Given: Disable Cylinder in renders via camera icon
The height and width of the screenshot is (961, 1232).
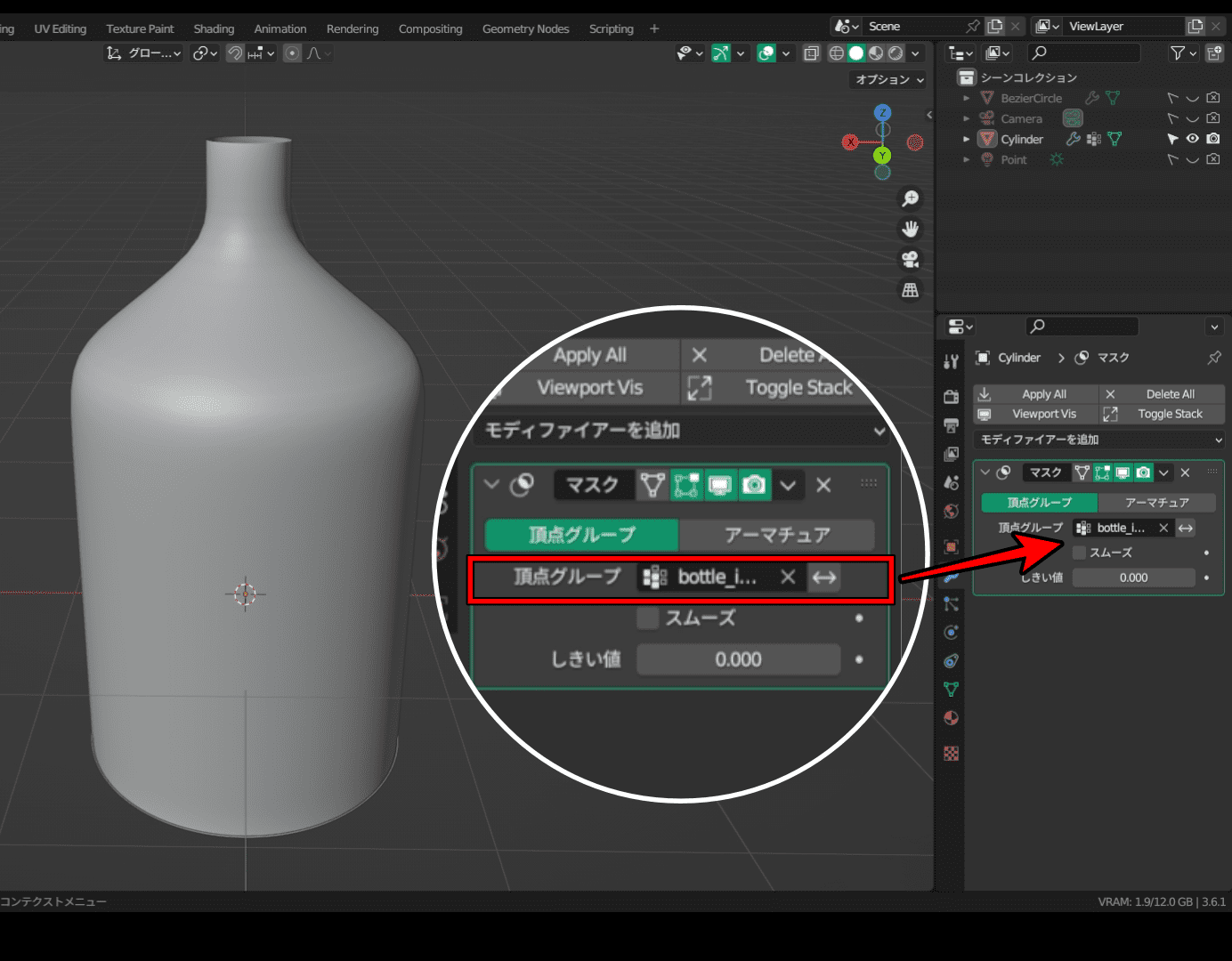Looking at the screenshot, I should click(x=1213, y=139).
